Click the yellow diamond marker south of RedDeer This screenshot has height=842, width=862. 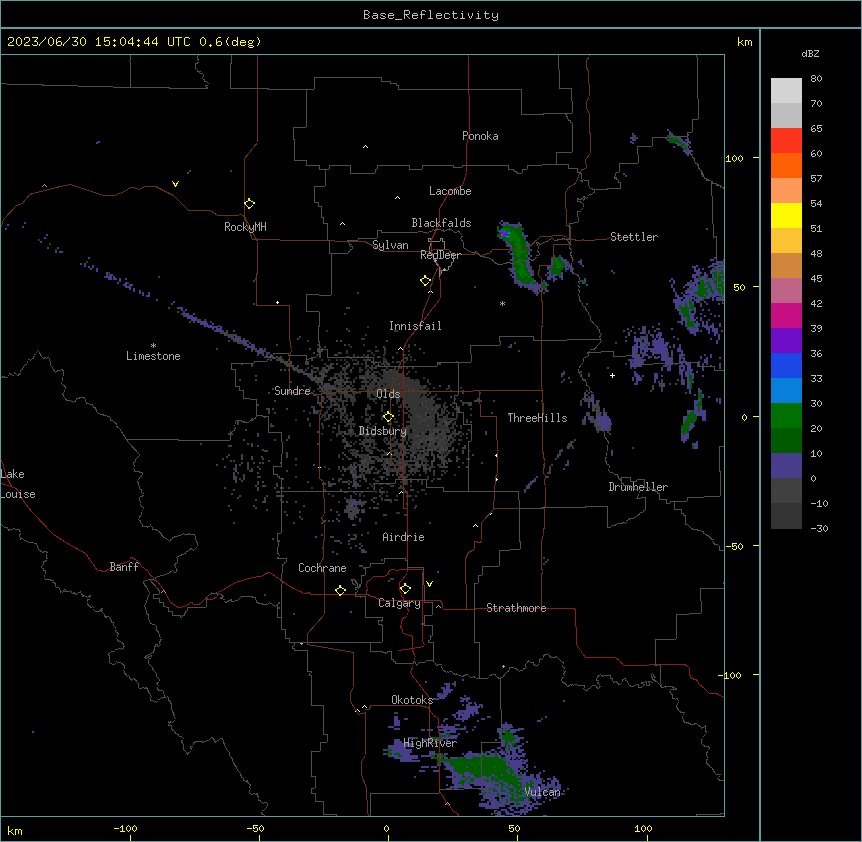[425, 280]
